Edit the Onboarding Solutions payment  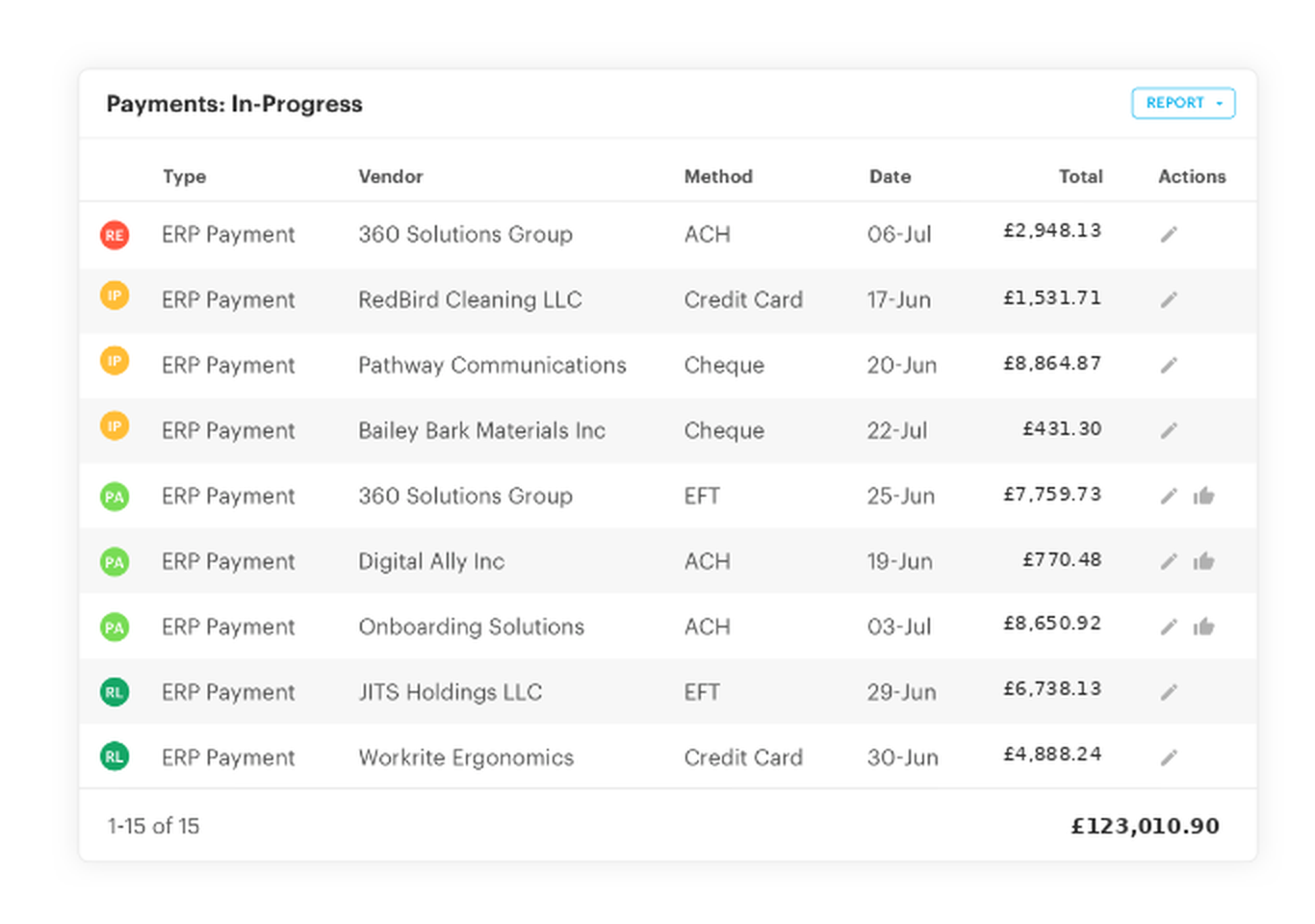point(1169,627)
